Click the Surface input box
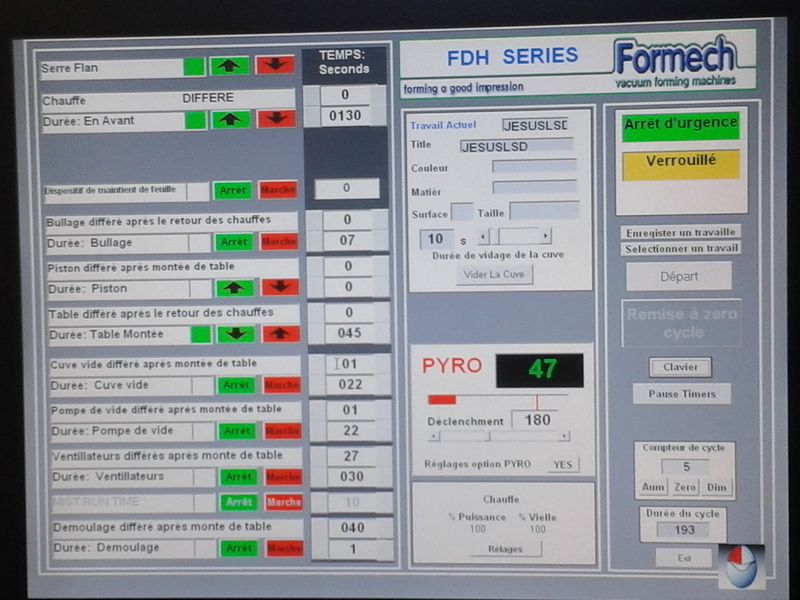The width and height of the screenshot is (800, 600). (462, 212)
